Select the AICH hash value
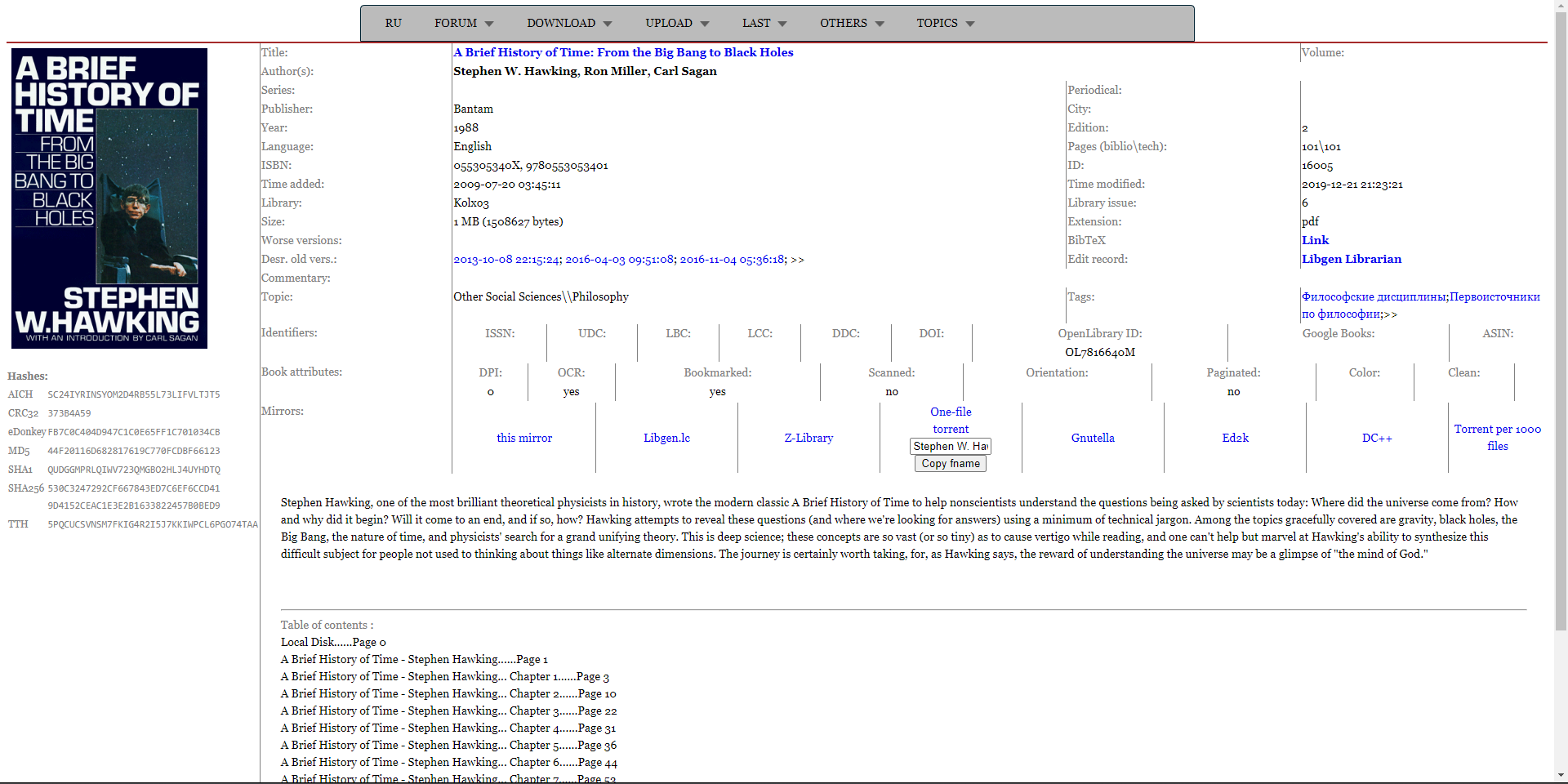The height and width of the screenshot is (784, 1568). pyautogui.click(x=134, y=394)
